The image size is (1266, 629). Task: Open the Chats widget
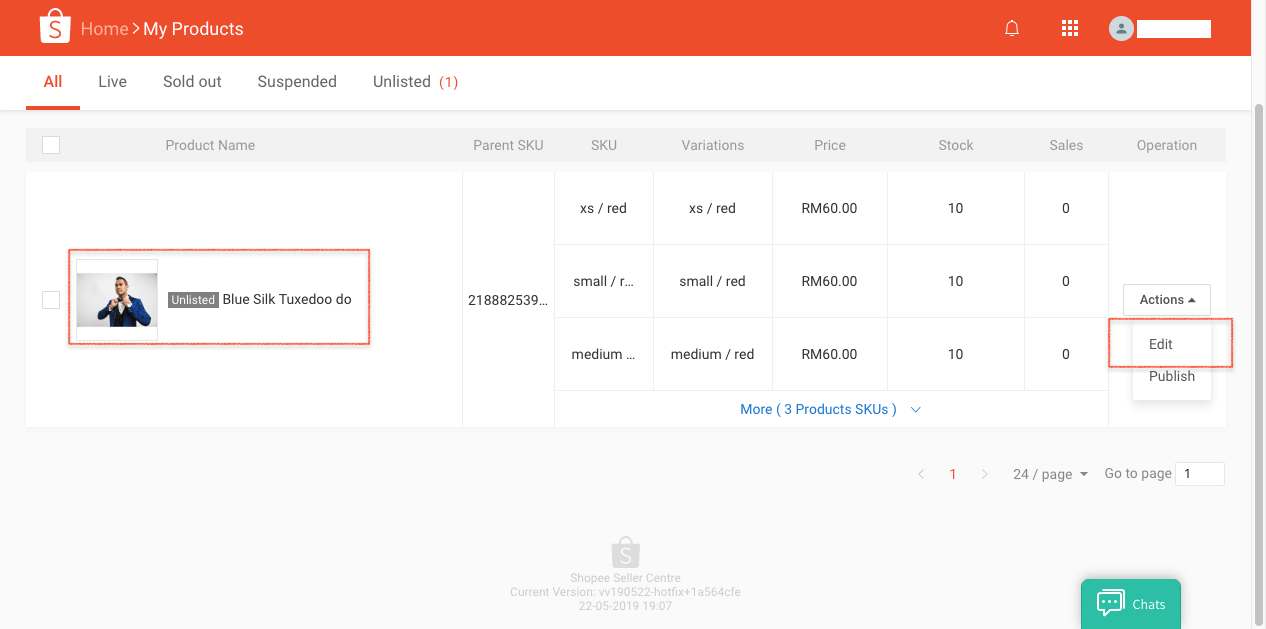[1131, 603]
